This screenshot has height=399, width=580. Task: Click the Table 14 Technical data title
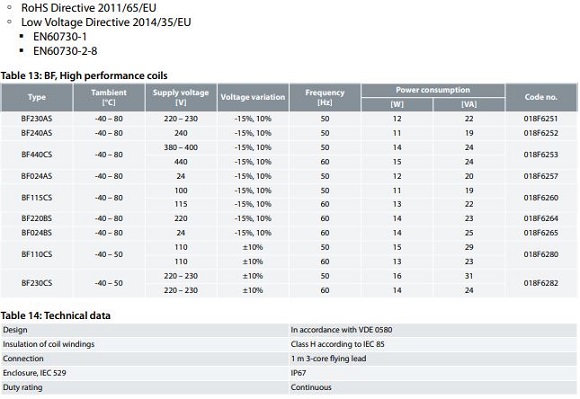pos(55,315)
